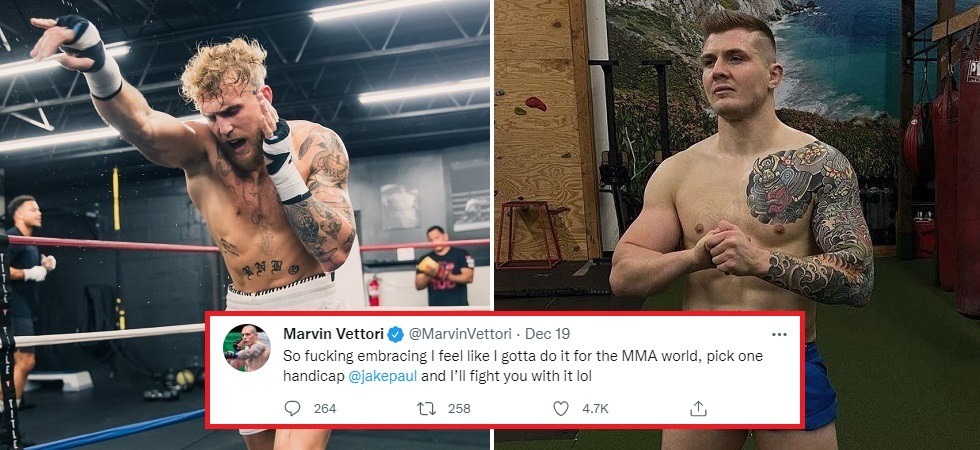980x450 pixels.
Task: Open the three-dot more options menu
Action: (x=779, y=334)
